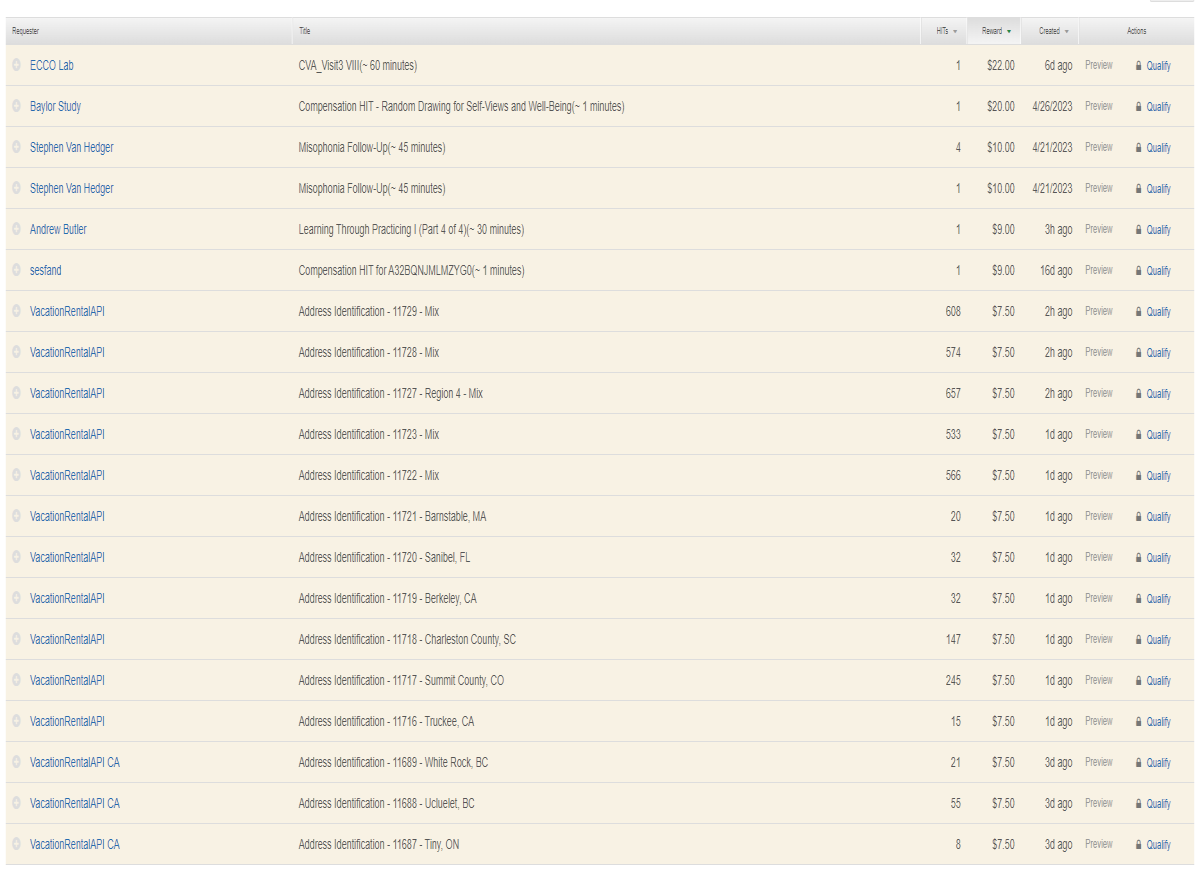
Task: Click lock icon for Address Identification 11723
Action: click(1138, 434)
